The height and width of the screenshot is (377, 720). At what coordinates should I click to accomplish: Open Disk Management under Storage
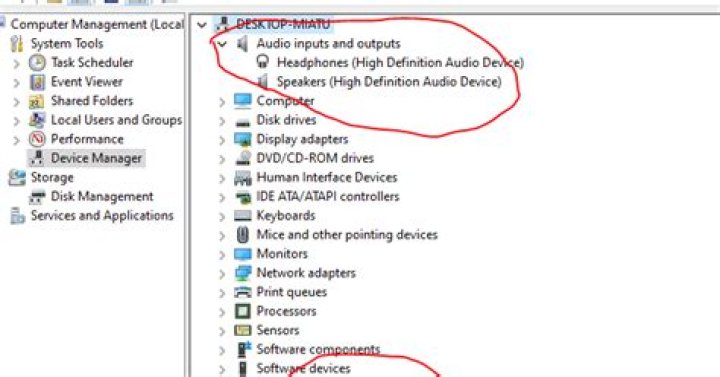point(102,197)
